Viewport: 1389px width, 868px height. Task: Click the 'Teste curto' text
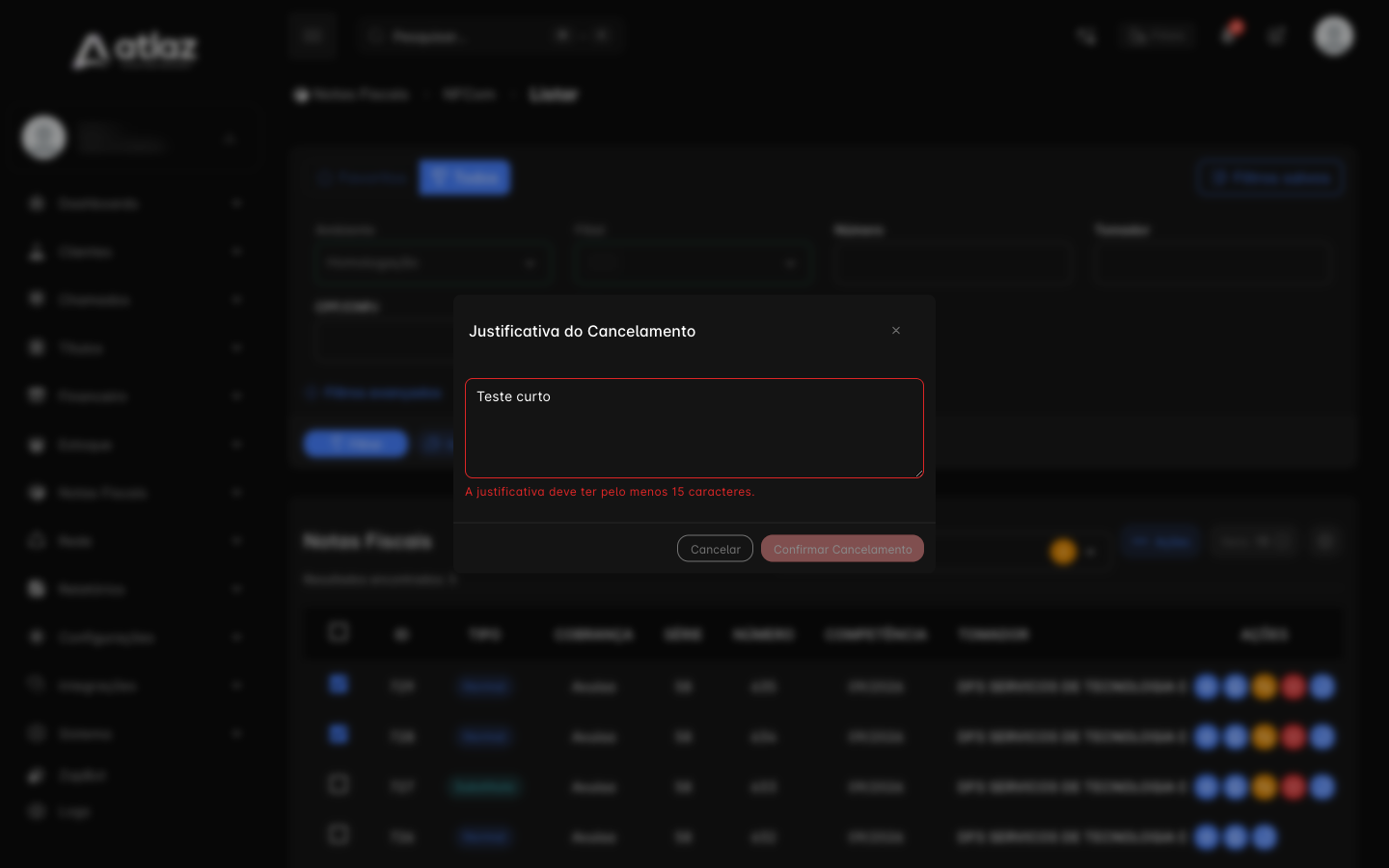[513, 396]
